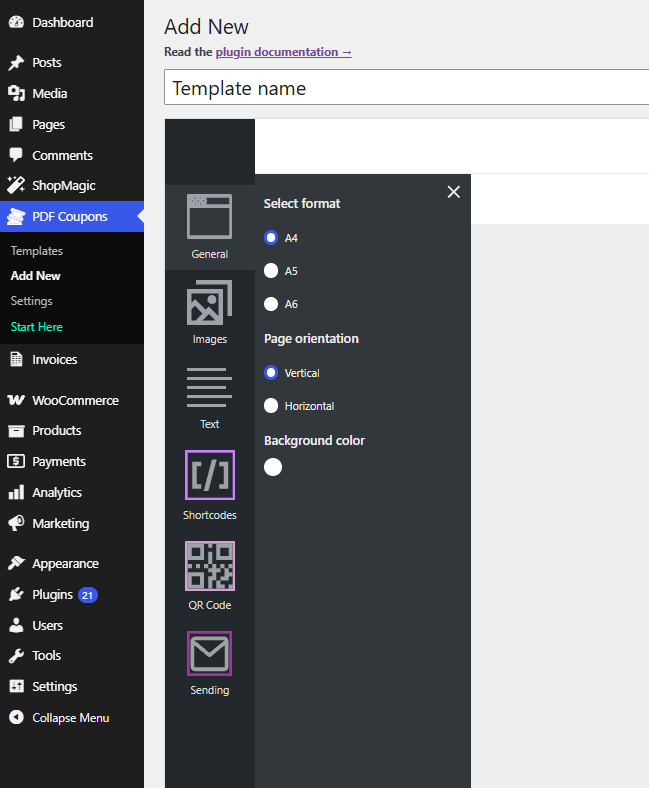Open the QR Code panel icon
The image size is (649, 788).
[x=210, y=566]
